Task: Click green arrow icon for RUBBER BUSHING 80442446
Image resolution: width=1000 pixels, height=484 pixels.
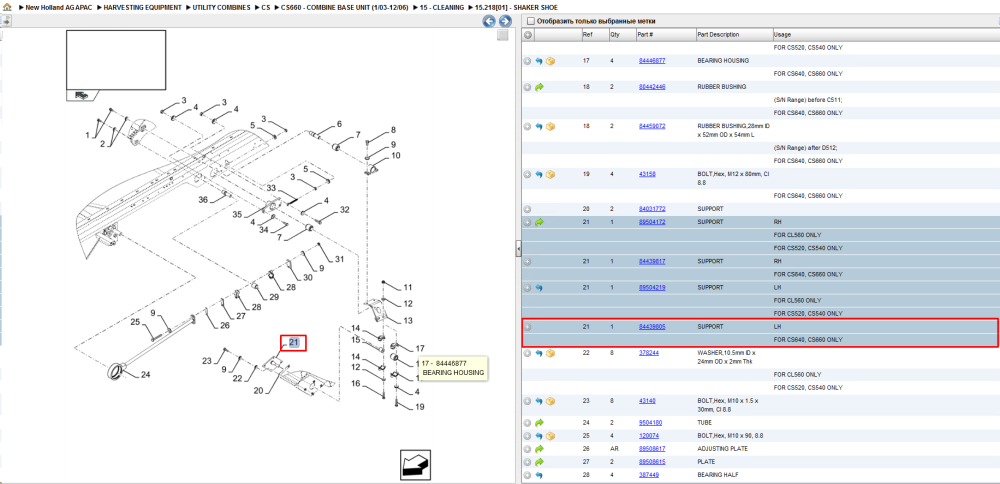Action: 539,87
